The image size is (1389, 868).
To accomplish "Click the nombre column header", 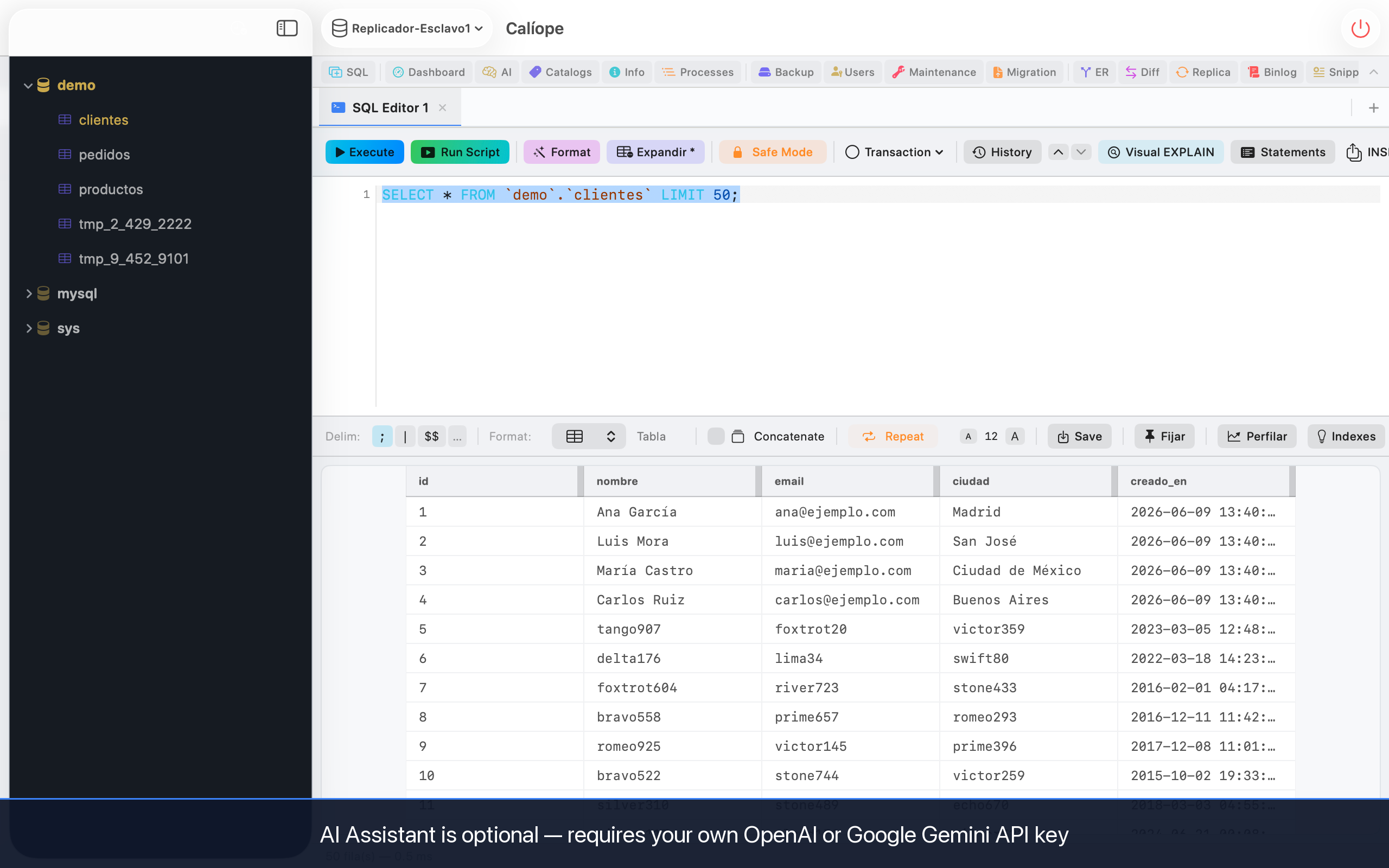I will click(670, 481).
